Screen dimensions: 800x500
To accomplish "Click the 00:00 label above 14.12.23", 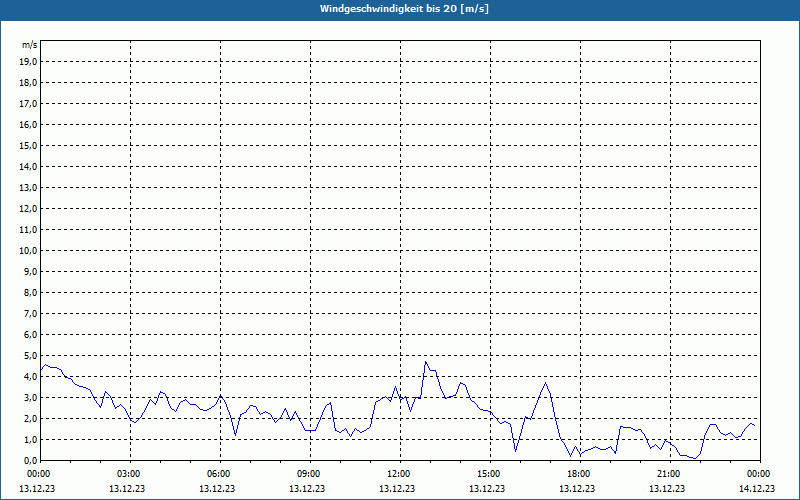I will [760, 474].
